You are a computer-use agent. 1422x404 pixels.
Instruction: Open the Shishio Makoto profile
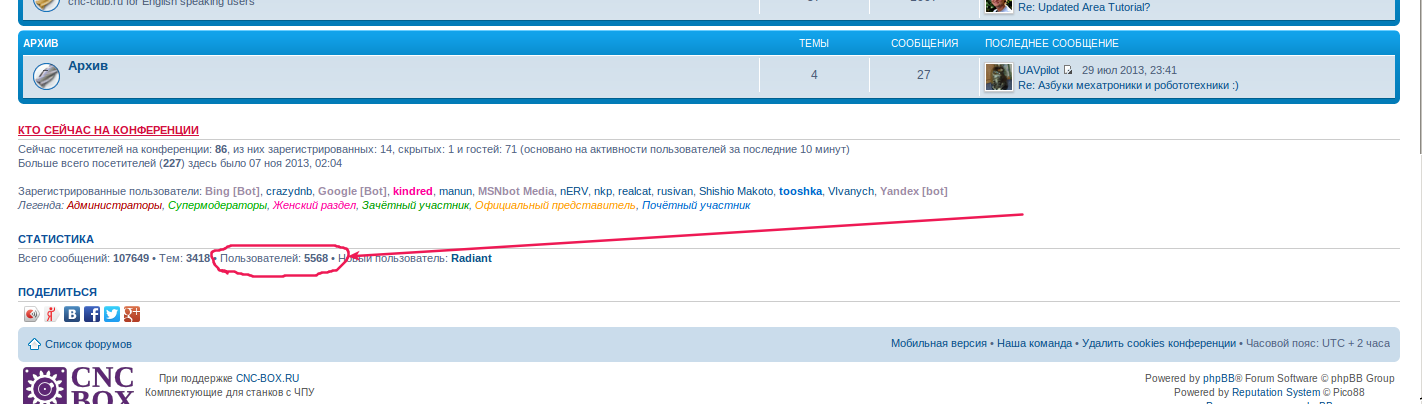(736, 191)
